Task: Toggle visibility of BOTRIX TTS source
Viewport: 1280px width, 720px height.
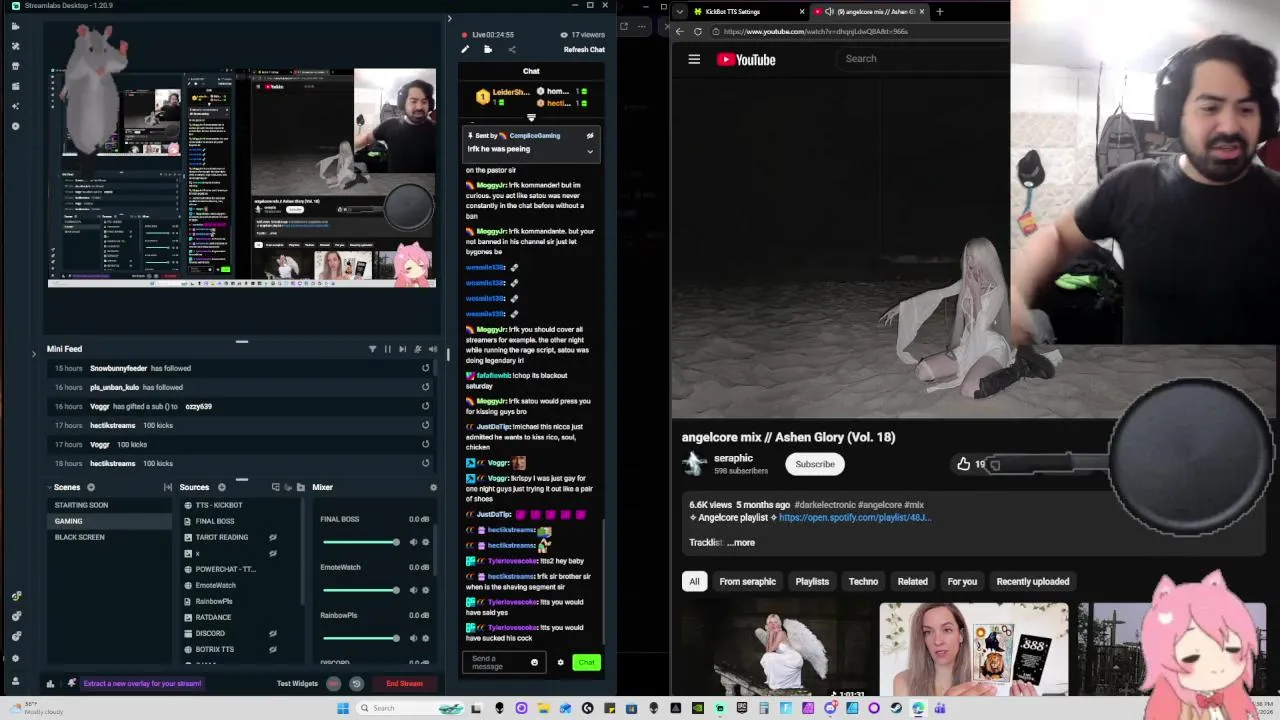Action: [272, 649]
